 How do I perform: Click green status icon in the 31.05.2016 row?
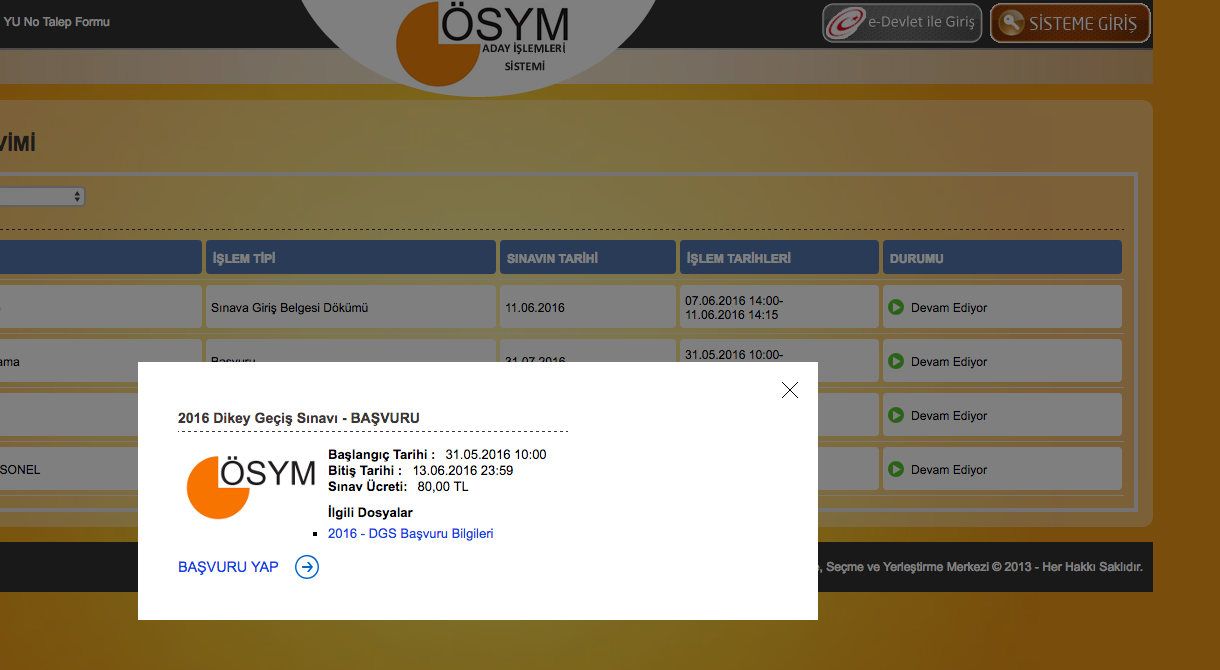896,361
